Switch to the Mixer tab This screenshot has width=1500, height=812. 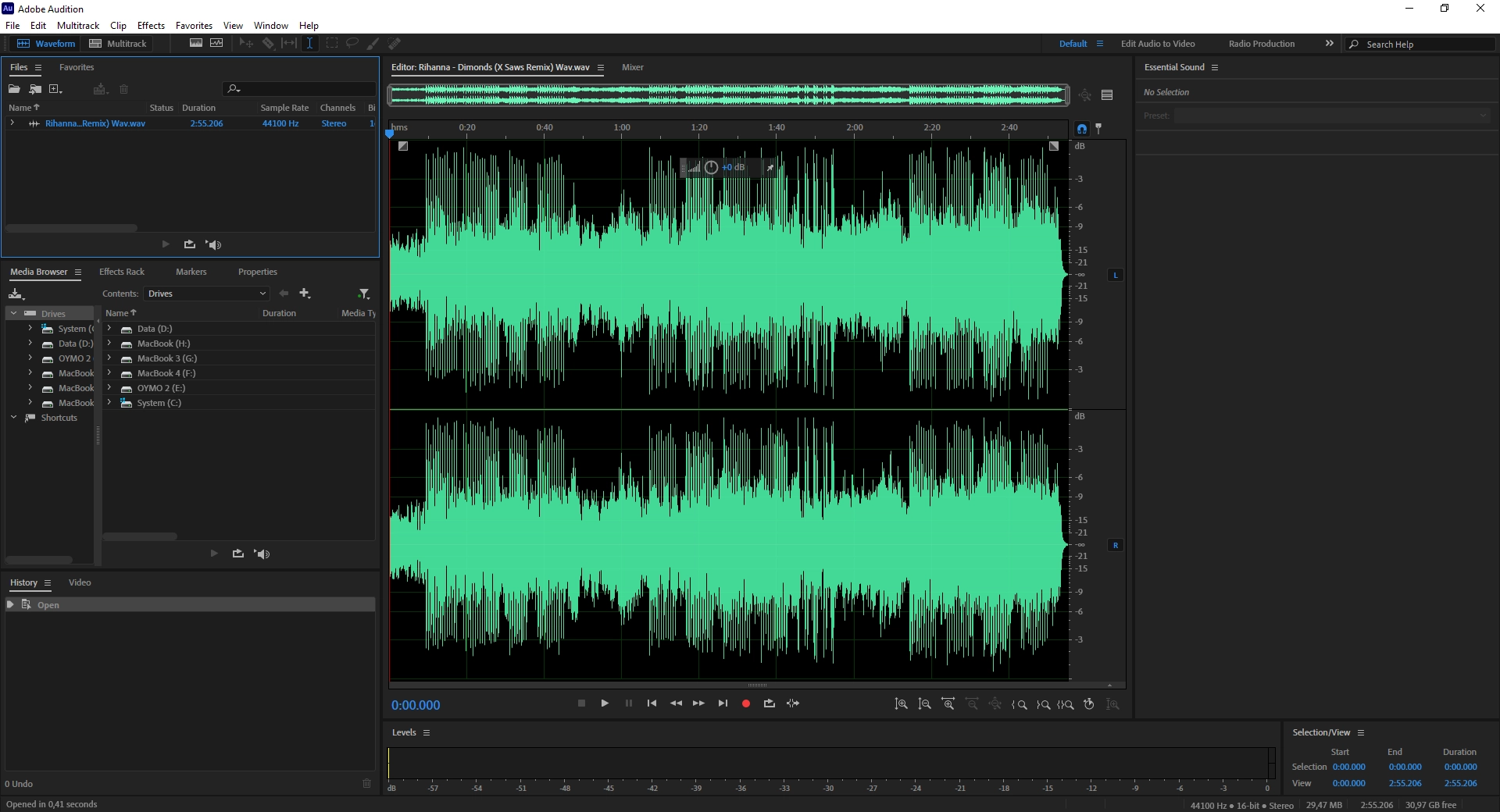pyautogui.click(x=632, y=67)
